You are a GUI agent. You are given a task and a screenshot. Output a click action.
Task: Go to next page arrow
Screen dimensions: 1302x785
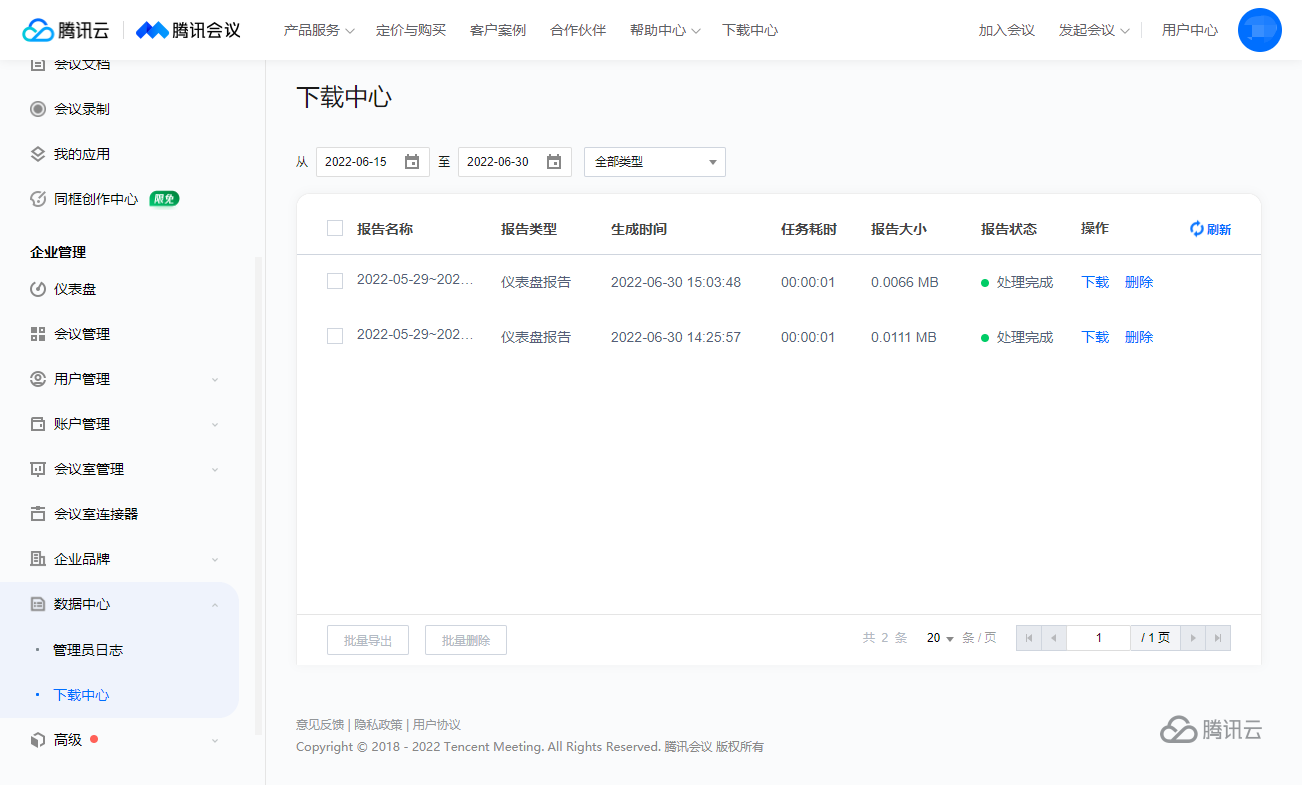tap(1193, 638)
